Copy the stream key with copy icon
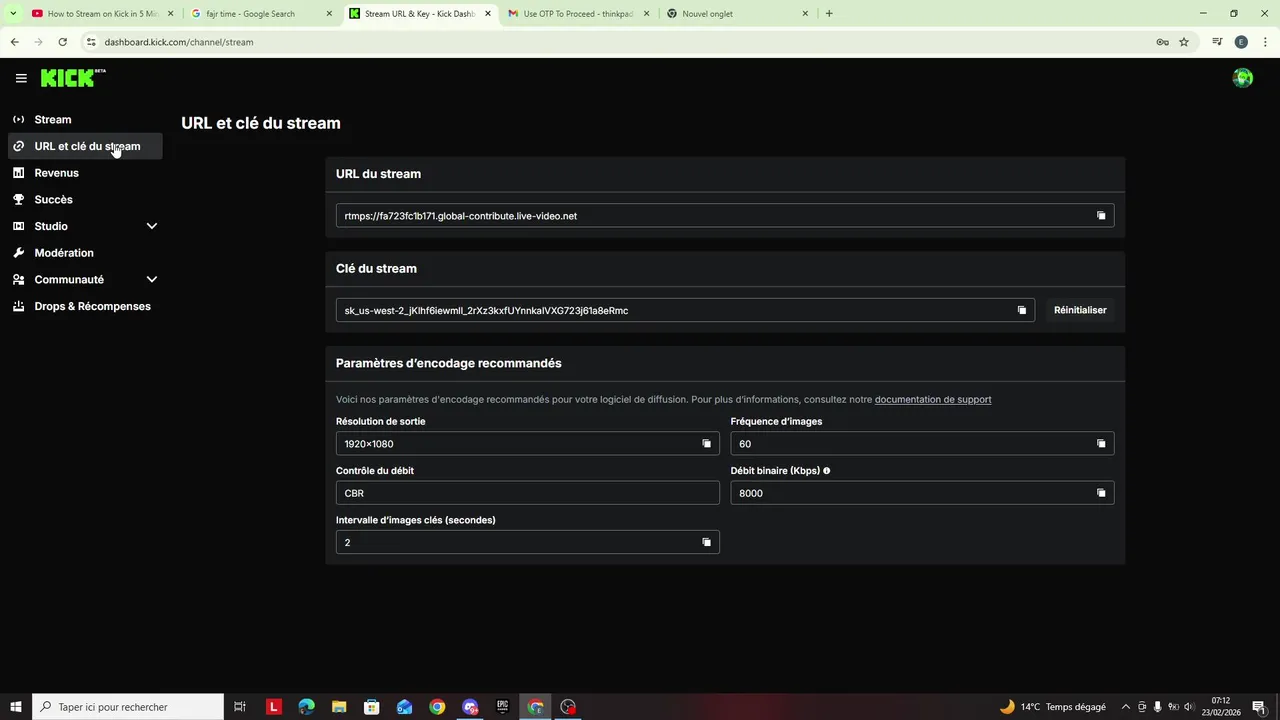The height and width of the screenshot is (720, 1280). click(1021, 310)
